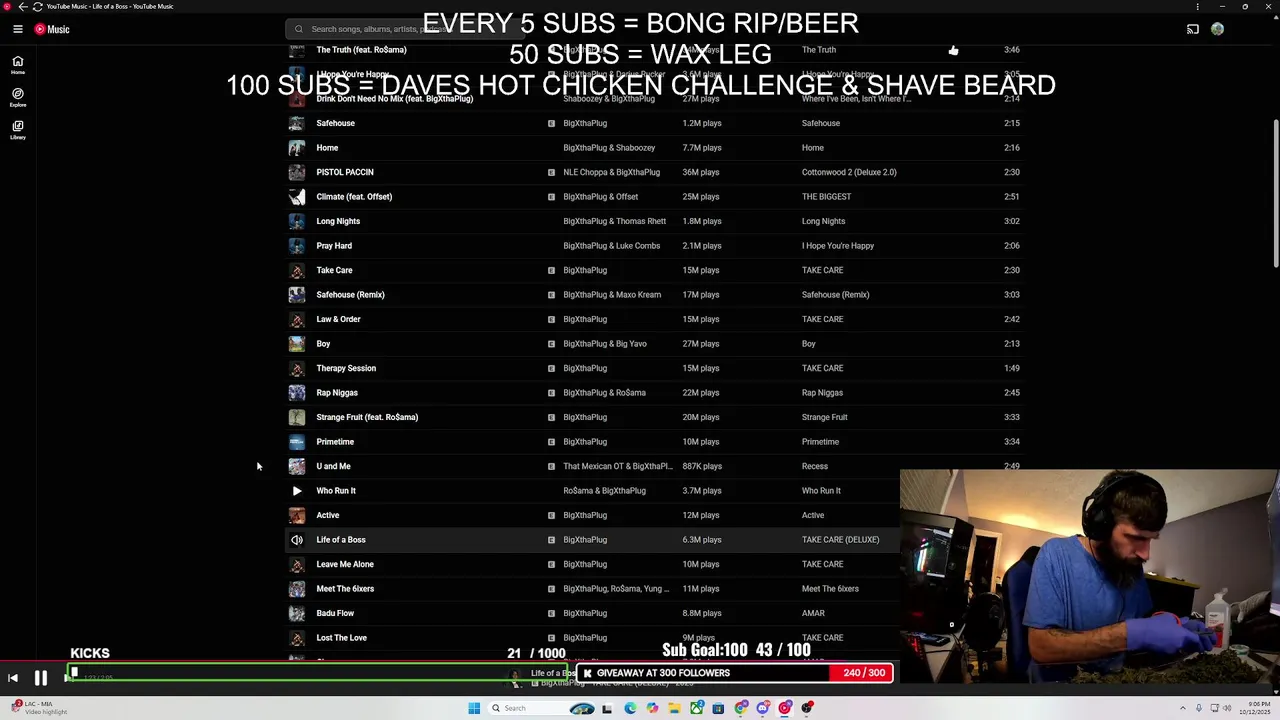Viewport: 1280px width, 720px height.
Task: Pause the current song
Action: click(x=41, y=678)
